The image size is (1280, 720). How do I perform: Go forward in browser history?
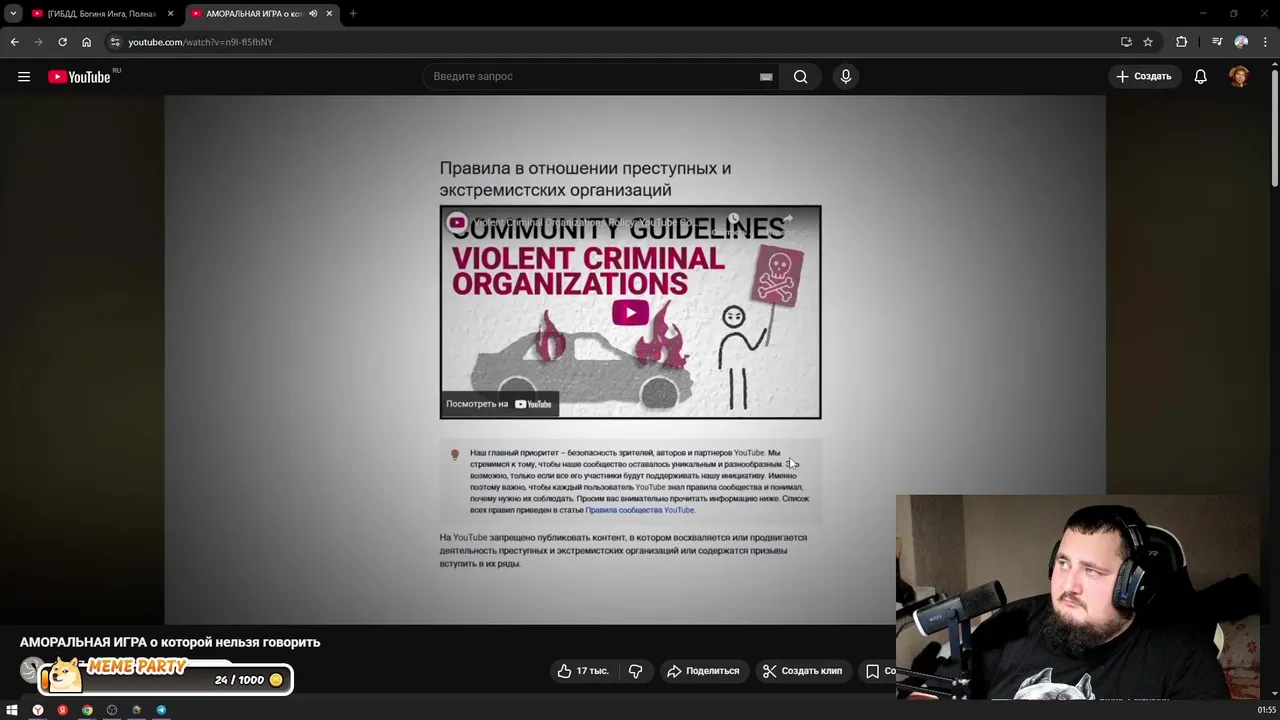[x=38, y=42]
